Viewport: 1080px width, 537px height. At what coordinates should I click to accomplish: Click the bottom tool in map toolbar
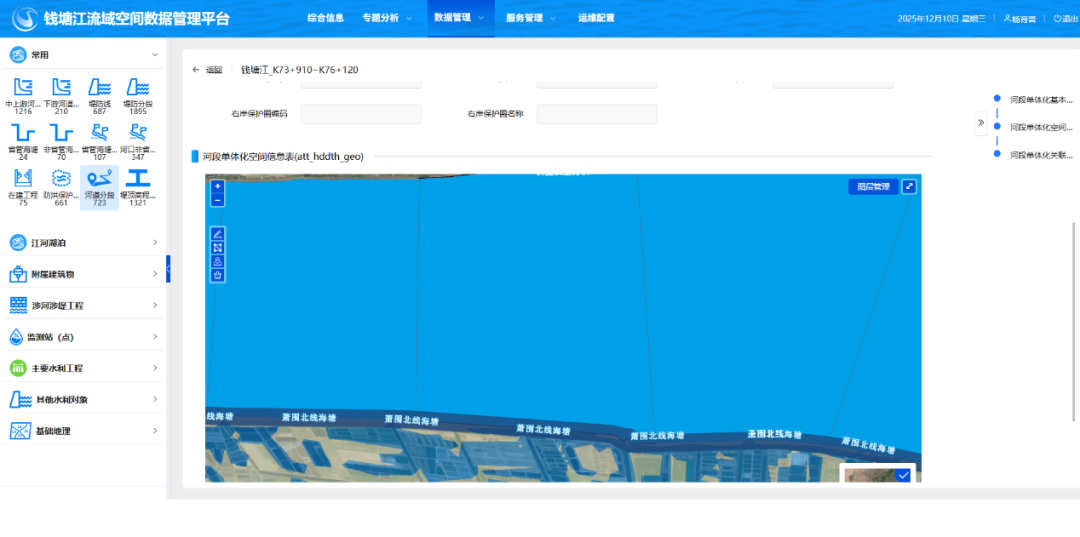pyautogui.click(x=218, y=275)
